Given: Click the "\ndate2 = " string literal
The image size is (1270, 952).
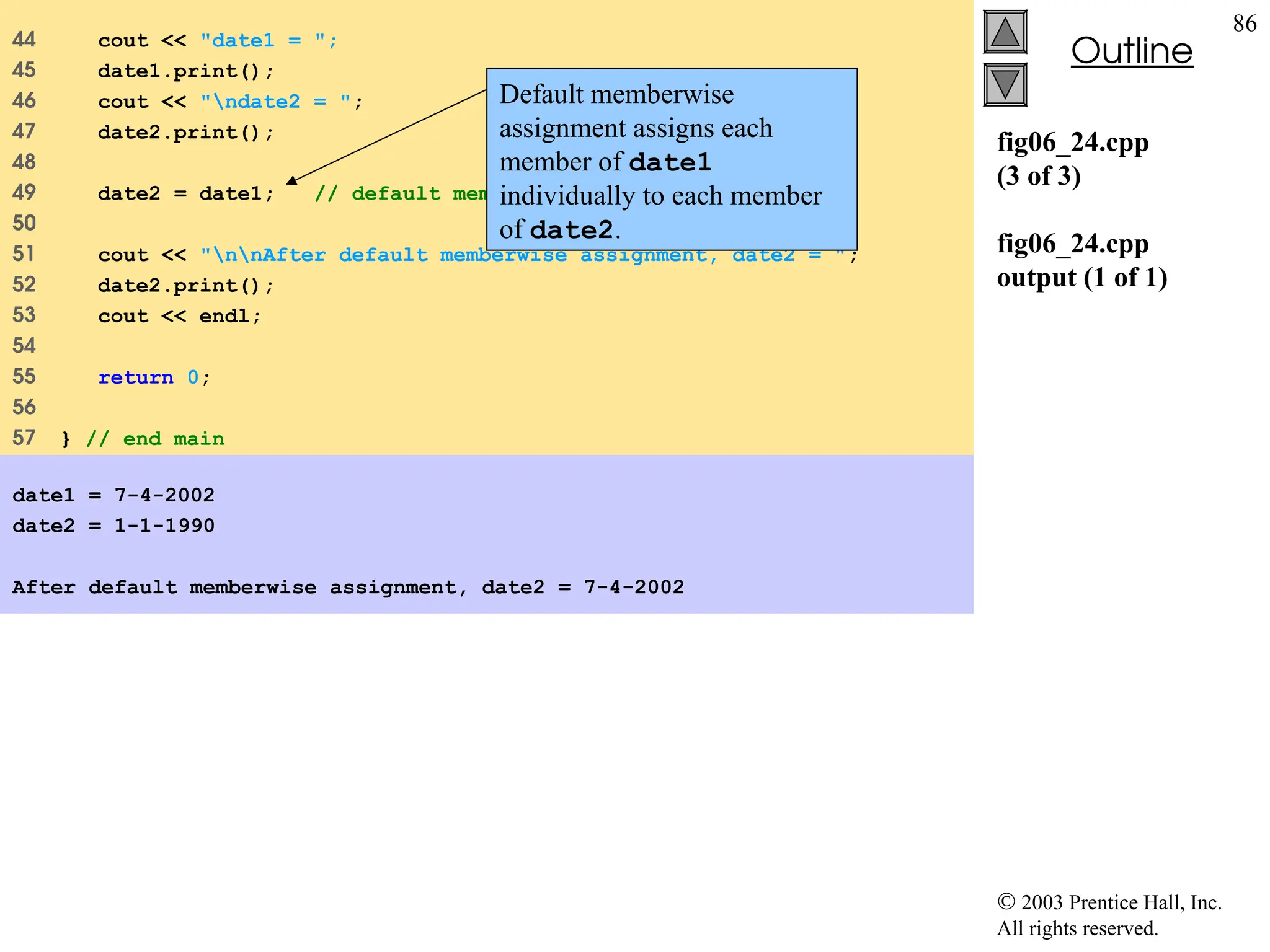Looking at the screenshot, I should coord(275,102).
